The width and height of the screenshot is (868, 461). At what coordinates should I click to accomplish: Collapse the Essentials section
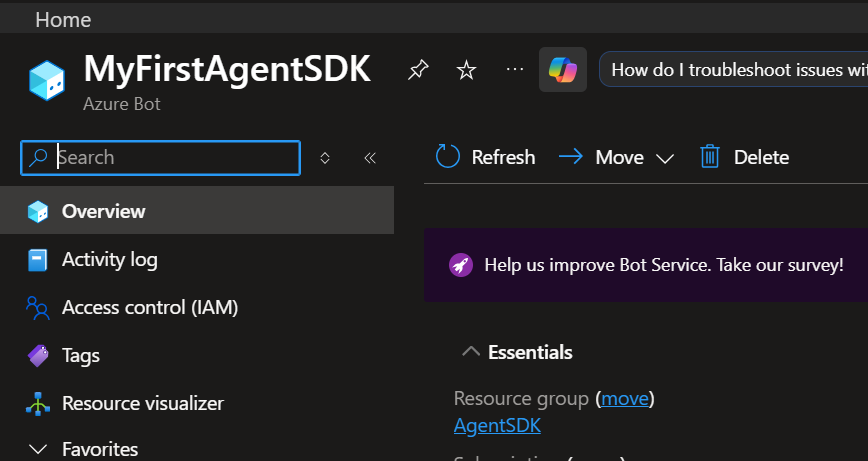point(471,352)
